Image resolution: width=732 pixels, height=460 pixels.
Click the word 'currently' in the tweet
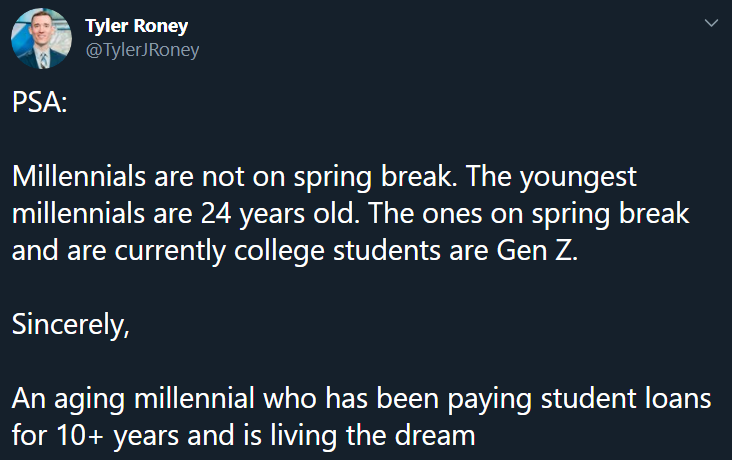170,251
